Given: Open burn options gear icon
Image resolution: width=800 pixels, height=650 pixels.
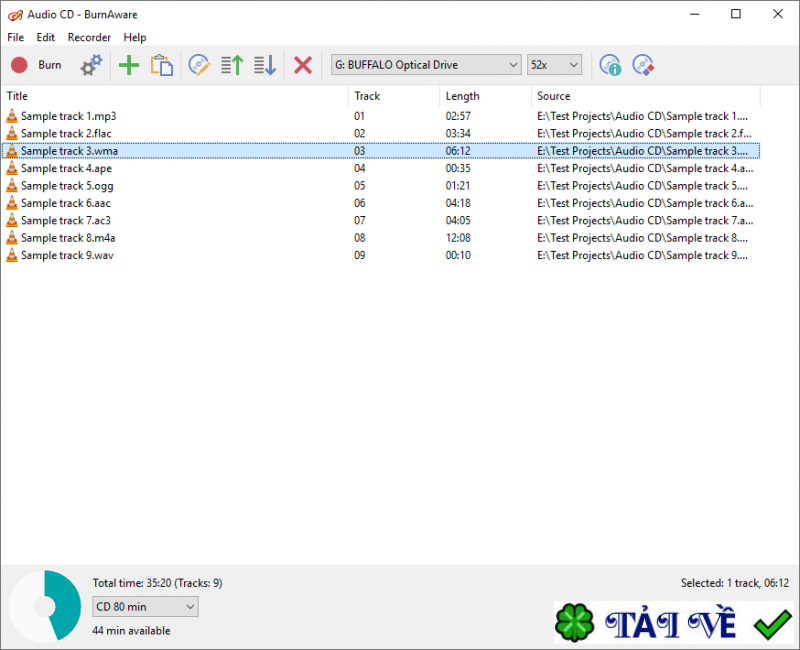Looking at the screenshot, I should coord(91,65).
